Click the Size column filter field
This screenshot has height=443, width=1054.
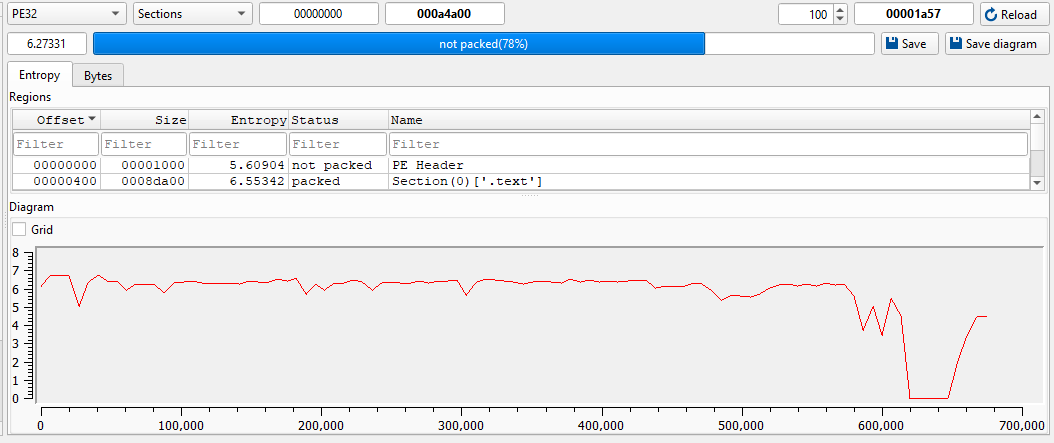pos(144,144)
